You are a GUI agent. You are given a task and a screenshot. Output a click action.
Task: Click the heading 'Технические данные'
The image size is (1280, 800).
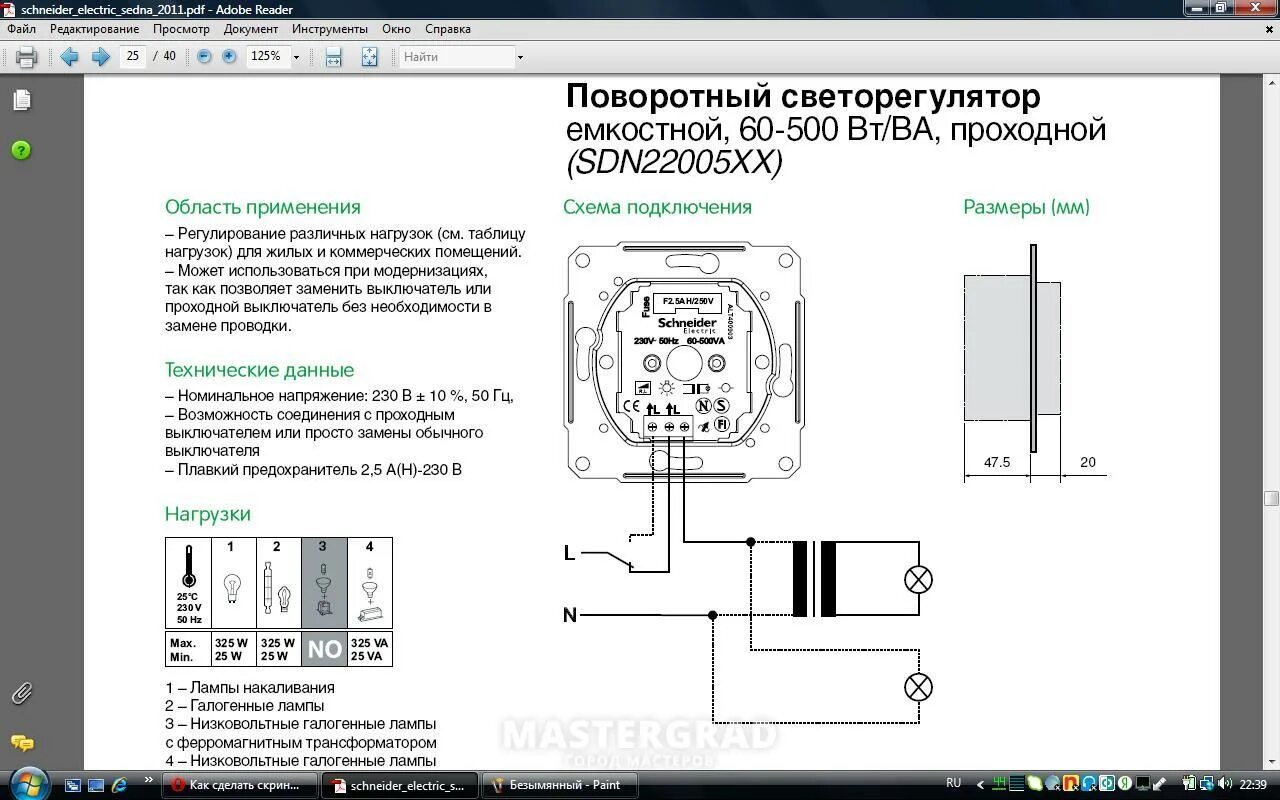coord(259,370)
